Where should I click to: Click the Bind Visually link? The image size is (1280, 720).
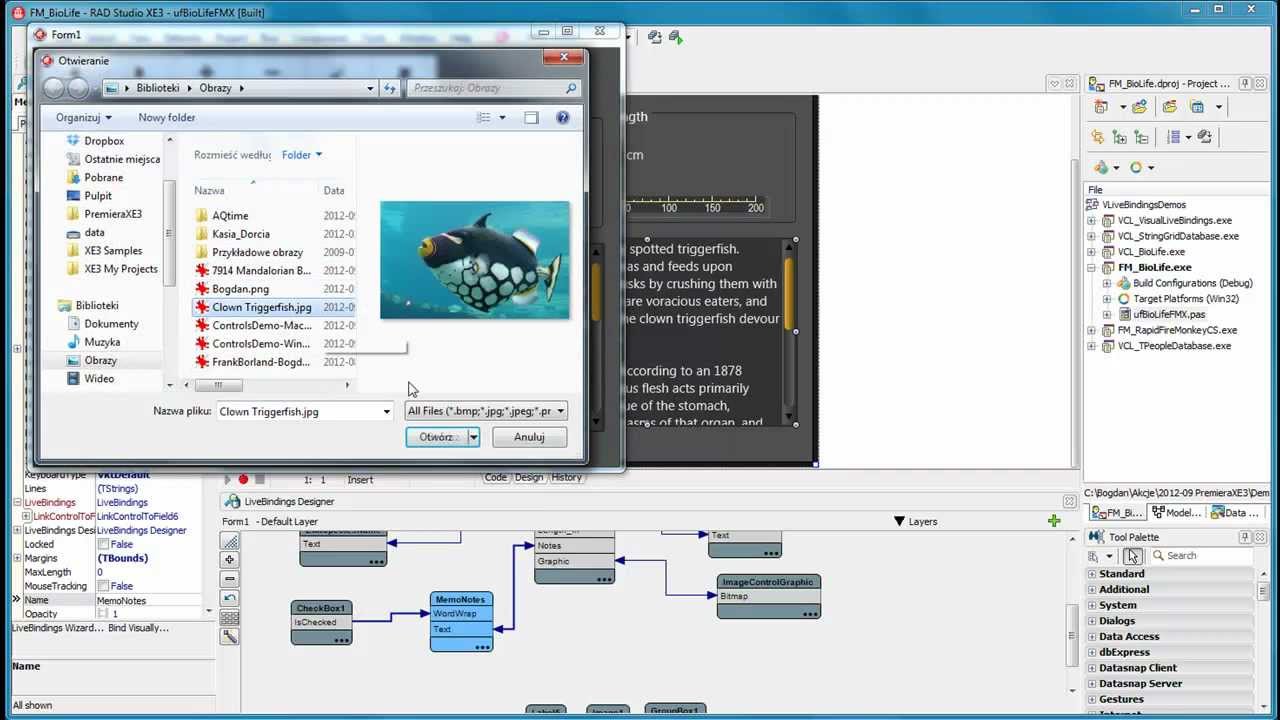[139, 628]
